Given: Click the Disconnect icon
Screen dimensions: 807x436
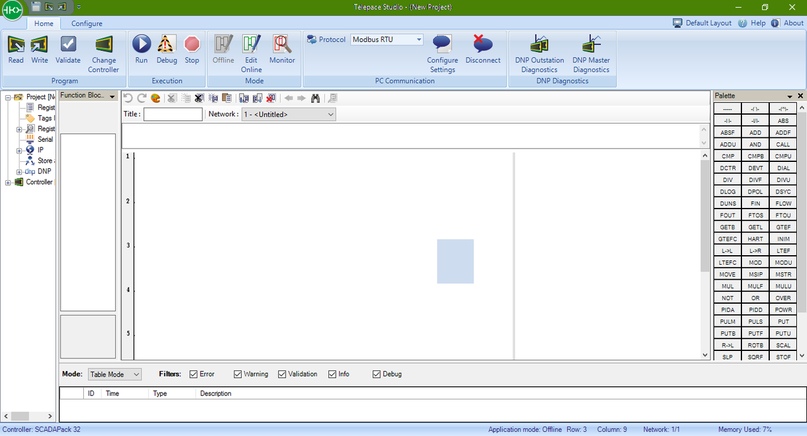Looking at the screenshot, I should coord(482,44).
